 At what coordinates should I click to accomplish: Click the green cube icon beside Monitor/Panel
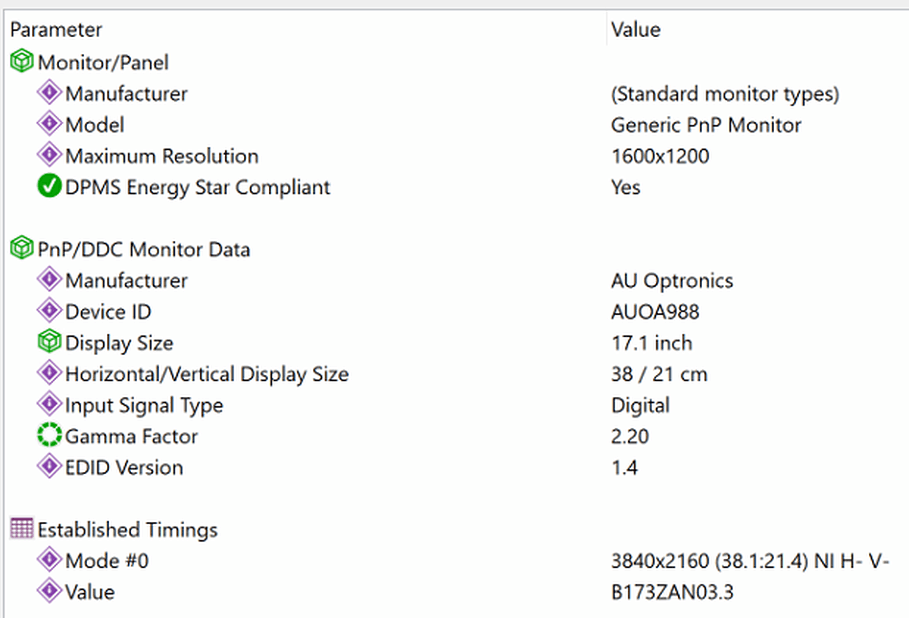click(x=21, y=61)
